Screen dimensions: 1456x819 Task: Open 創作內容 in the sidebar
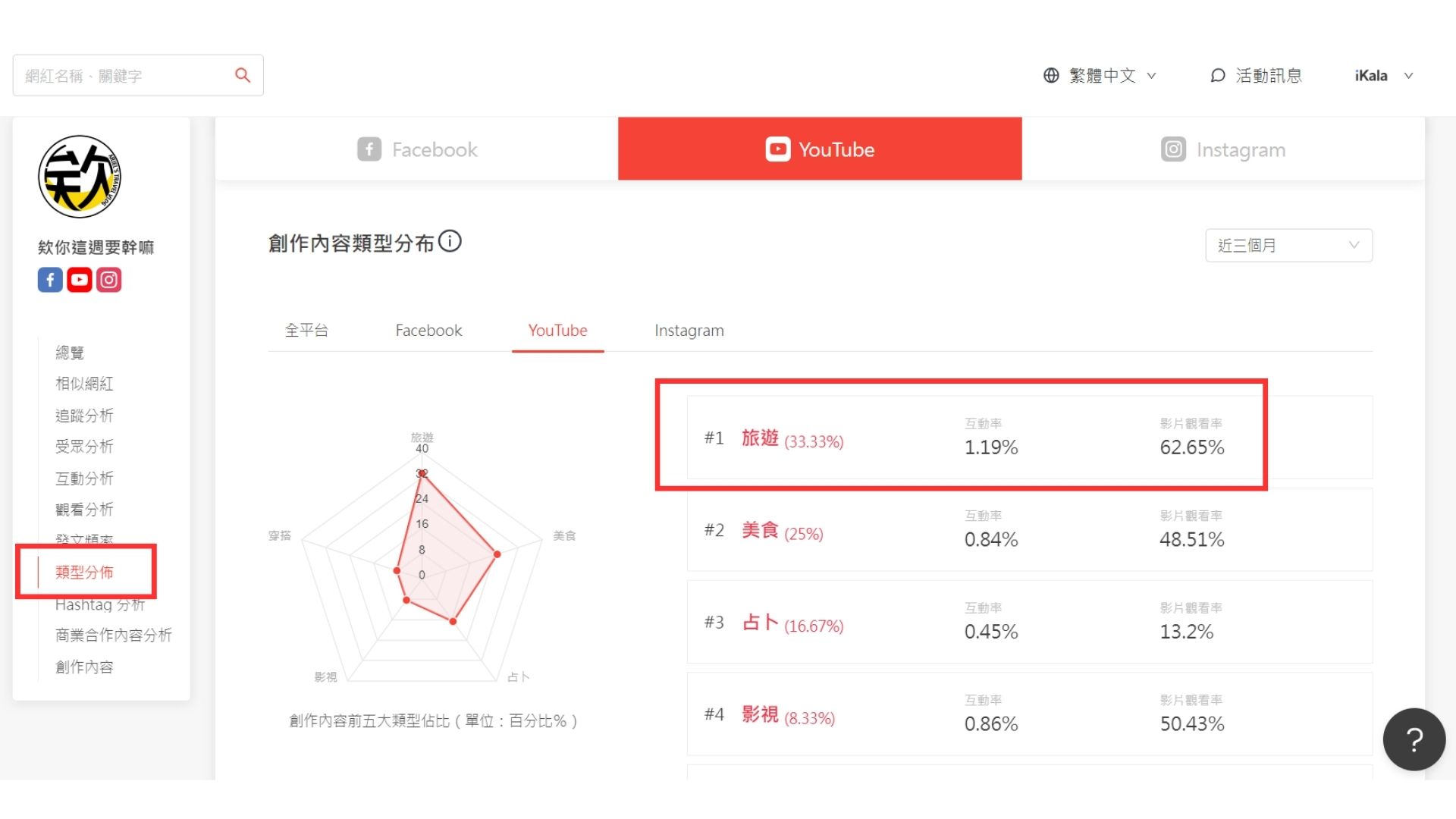[x=84, y=667]
